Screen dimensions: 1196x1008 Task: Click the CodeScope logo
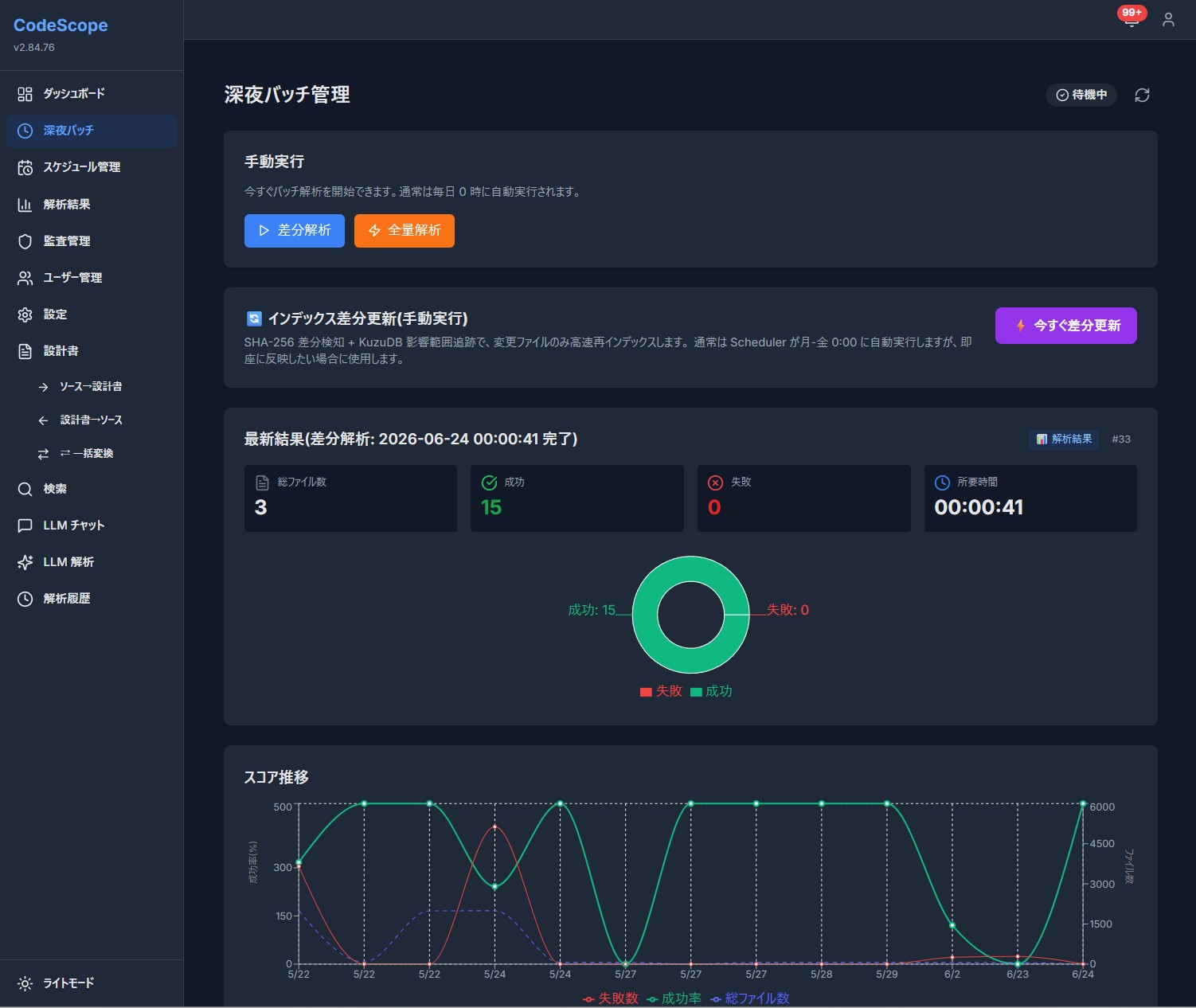pyautogui.click(x=61, y=25)
